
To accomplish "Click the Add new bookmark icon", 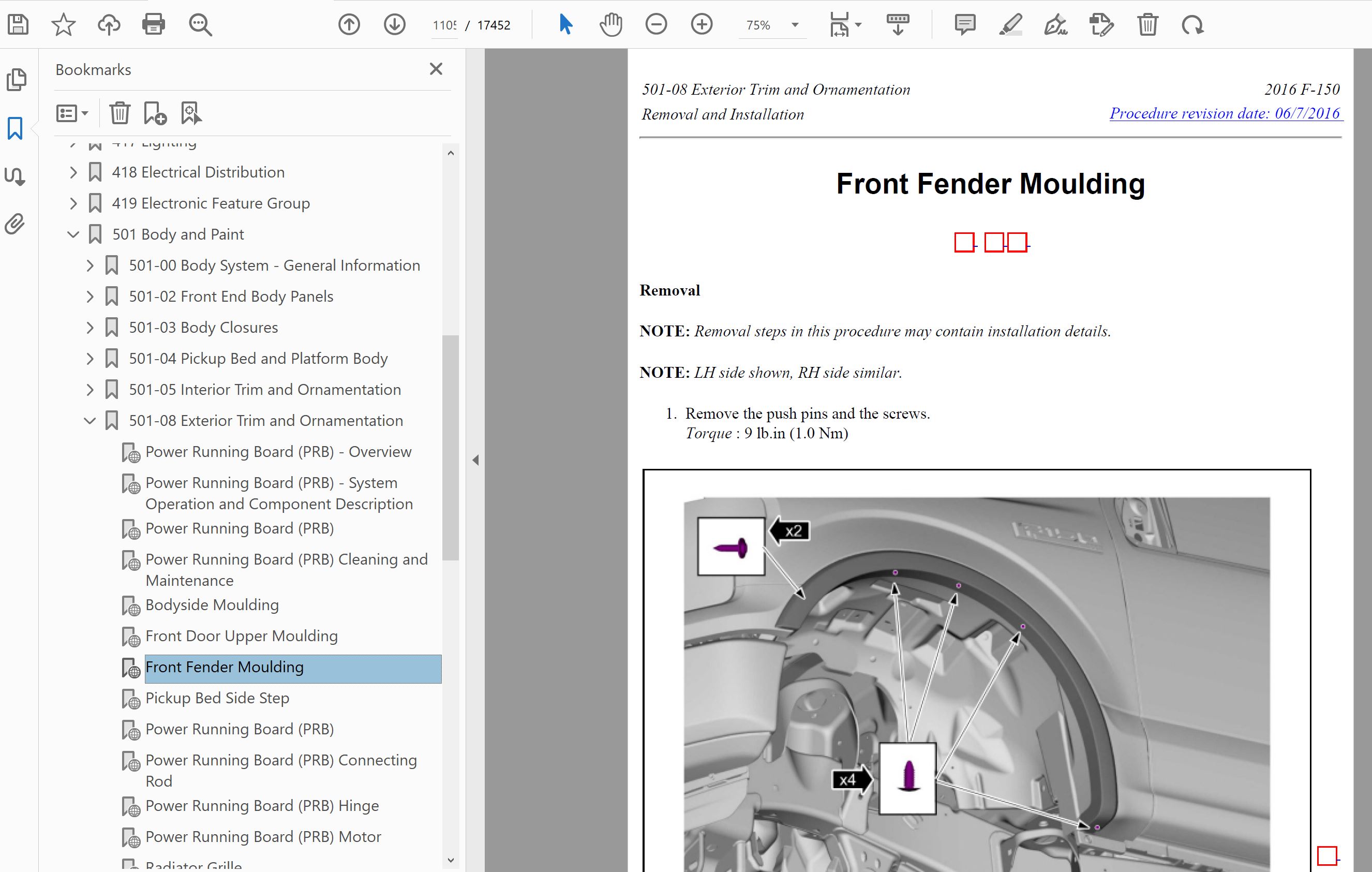I will [x=155, y=113].
